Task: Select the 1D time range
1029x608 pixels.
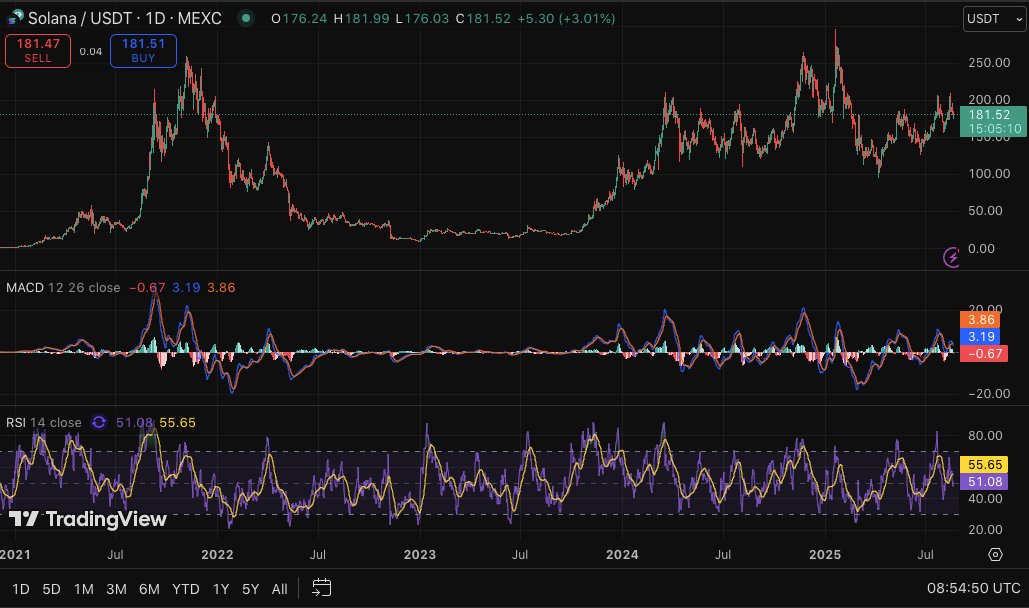Action: click(x=21, y=589)
